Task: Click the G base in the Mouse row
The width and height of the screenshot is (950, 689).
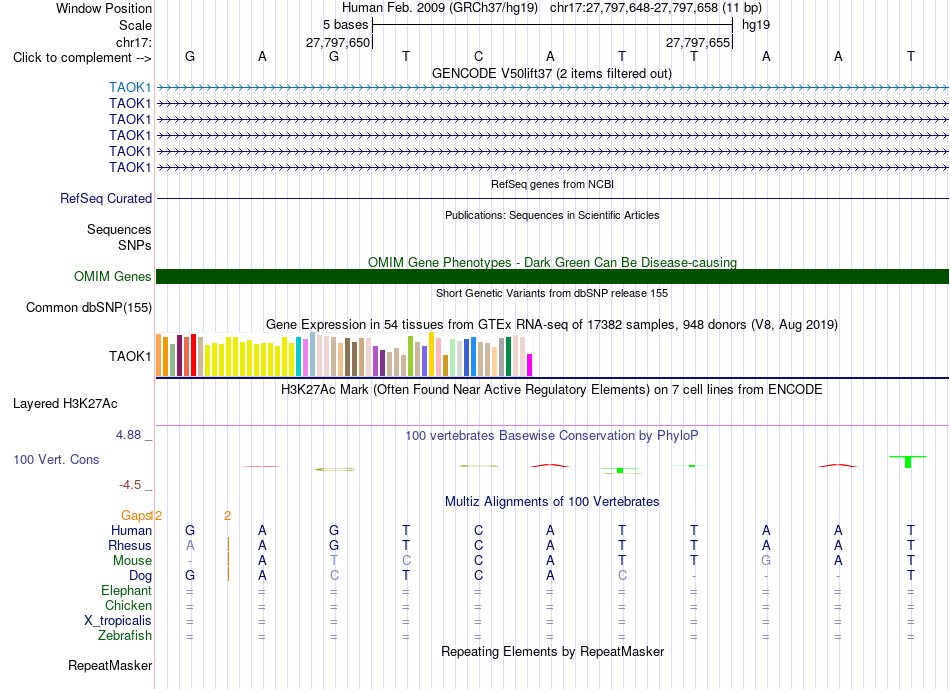Action: click(x=766, y=561)
